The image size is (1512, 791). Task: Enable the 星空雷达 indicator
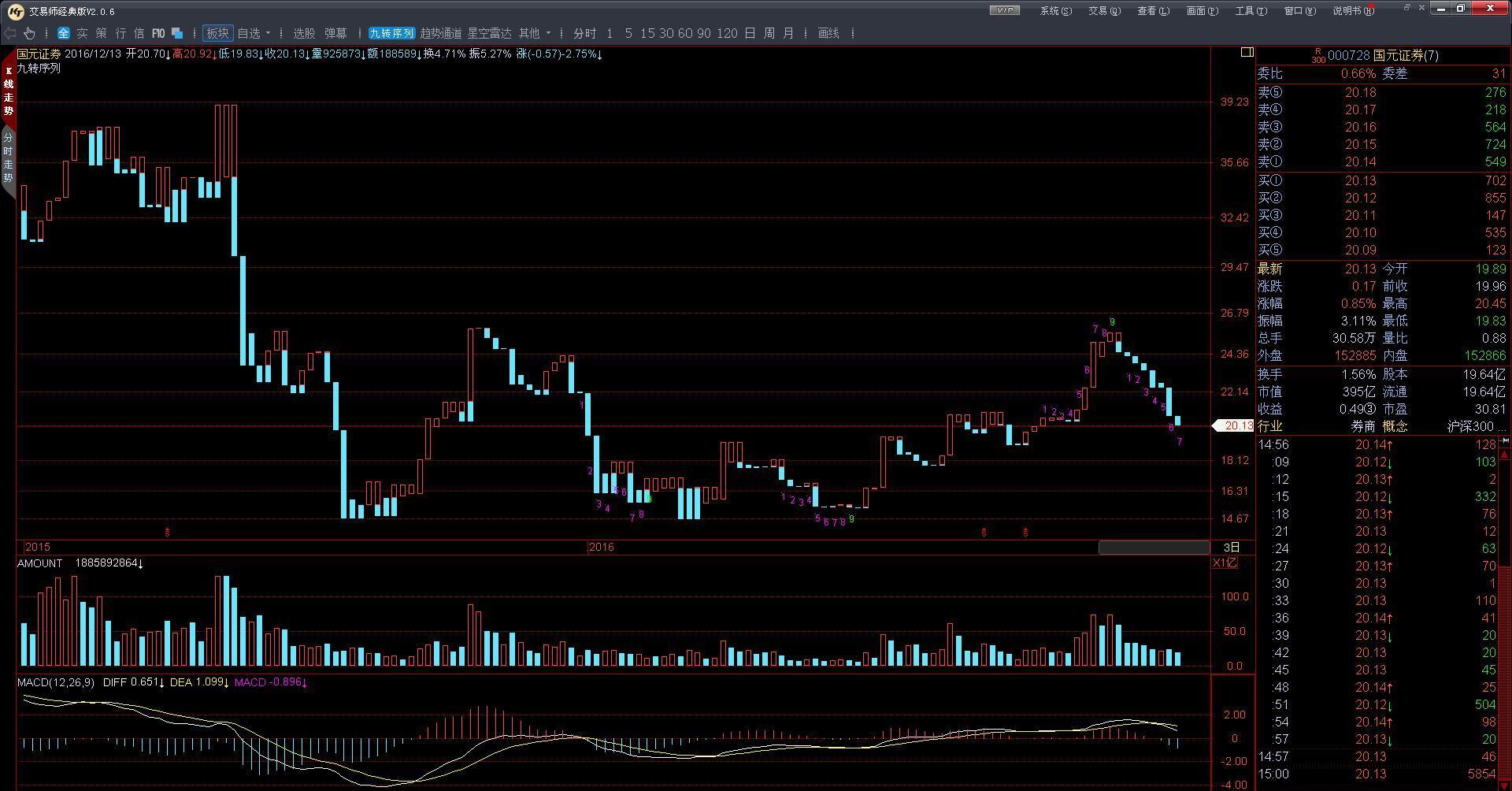tap(490, 33)
